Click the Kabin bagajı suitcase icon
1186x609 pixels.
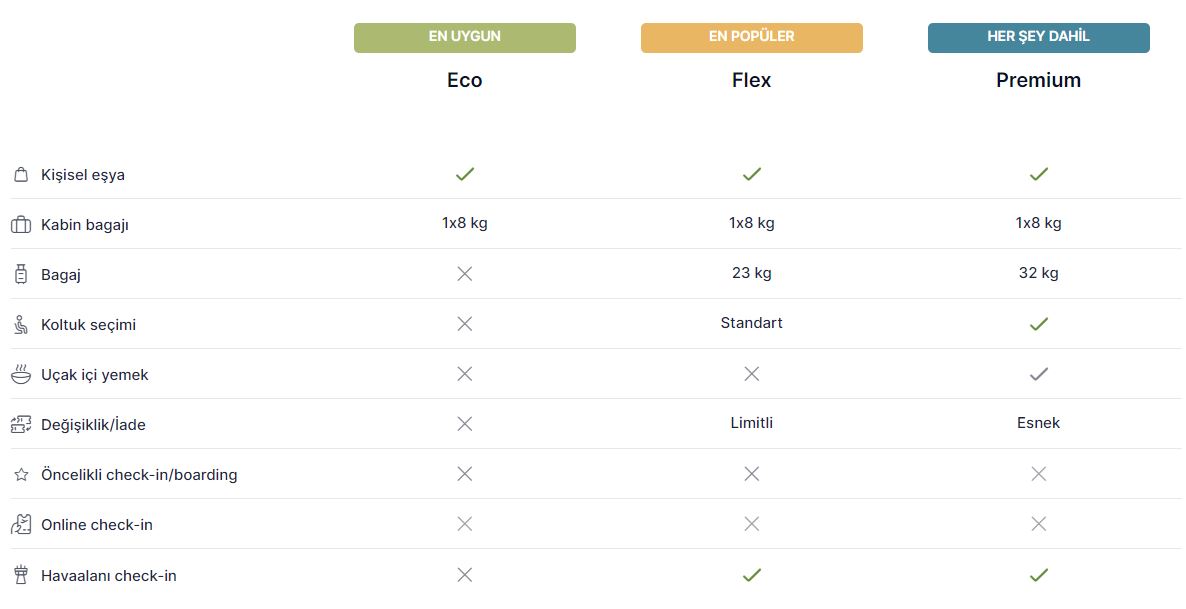coord(21,225)
